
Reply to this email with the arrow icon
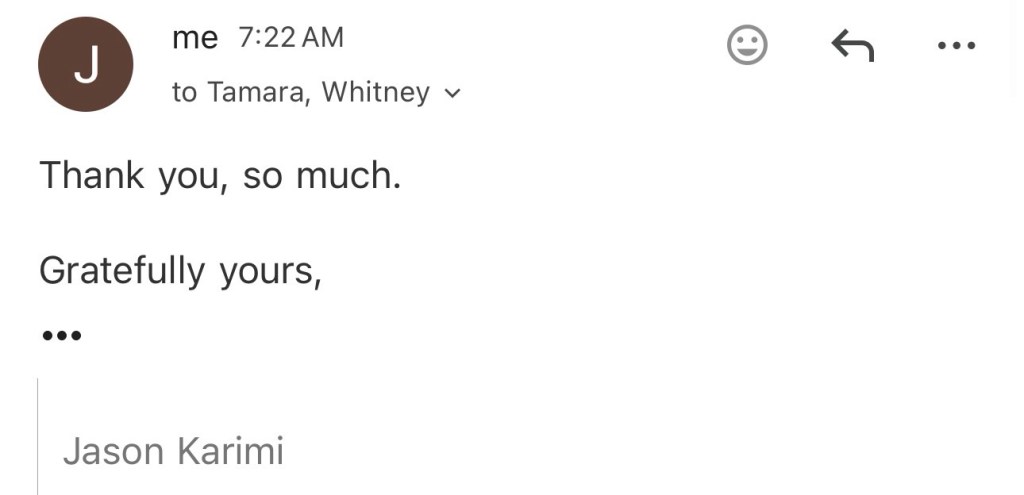(x=852, y=45)
